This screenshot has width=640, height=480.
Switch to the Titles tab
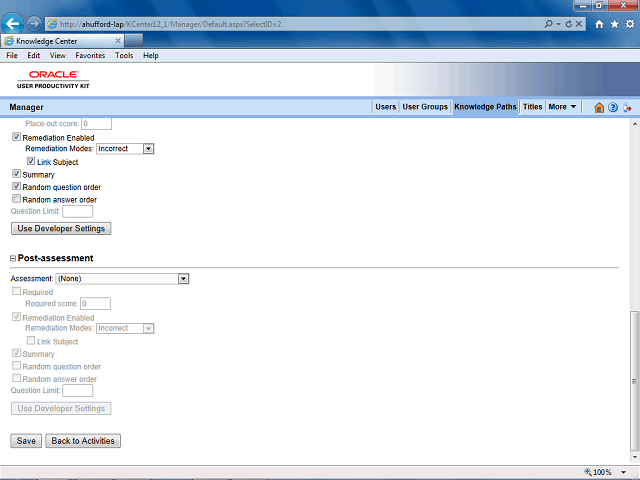coord(532,107)
